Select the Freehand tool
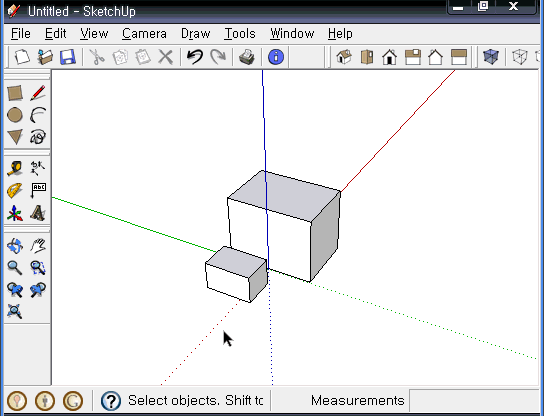 [x=38, y=137]
